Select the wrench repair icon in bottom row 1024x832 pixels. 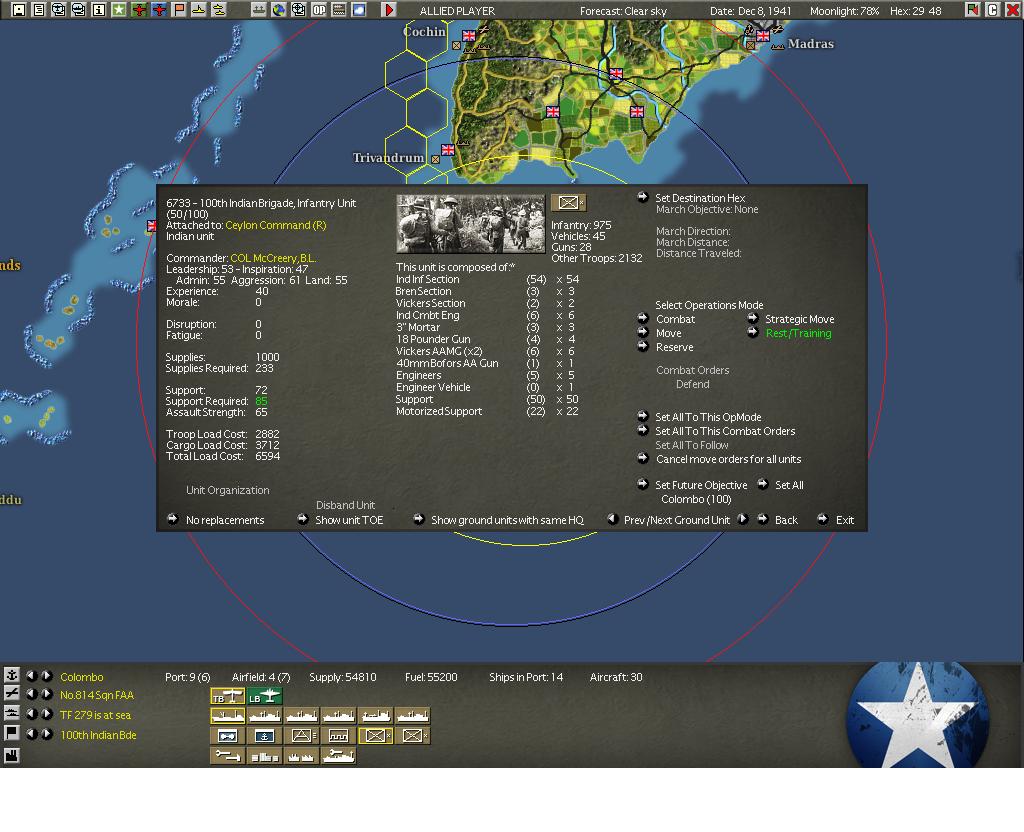click(x=227, y=756)
